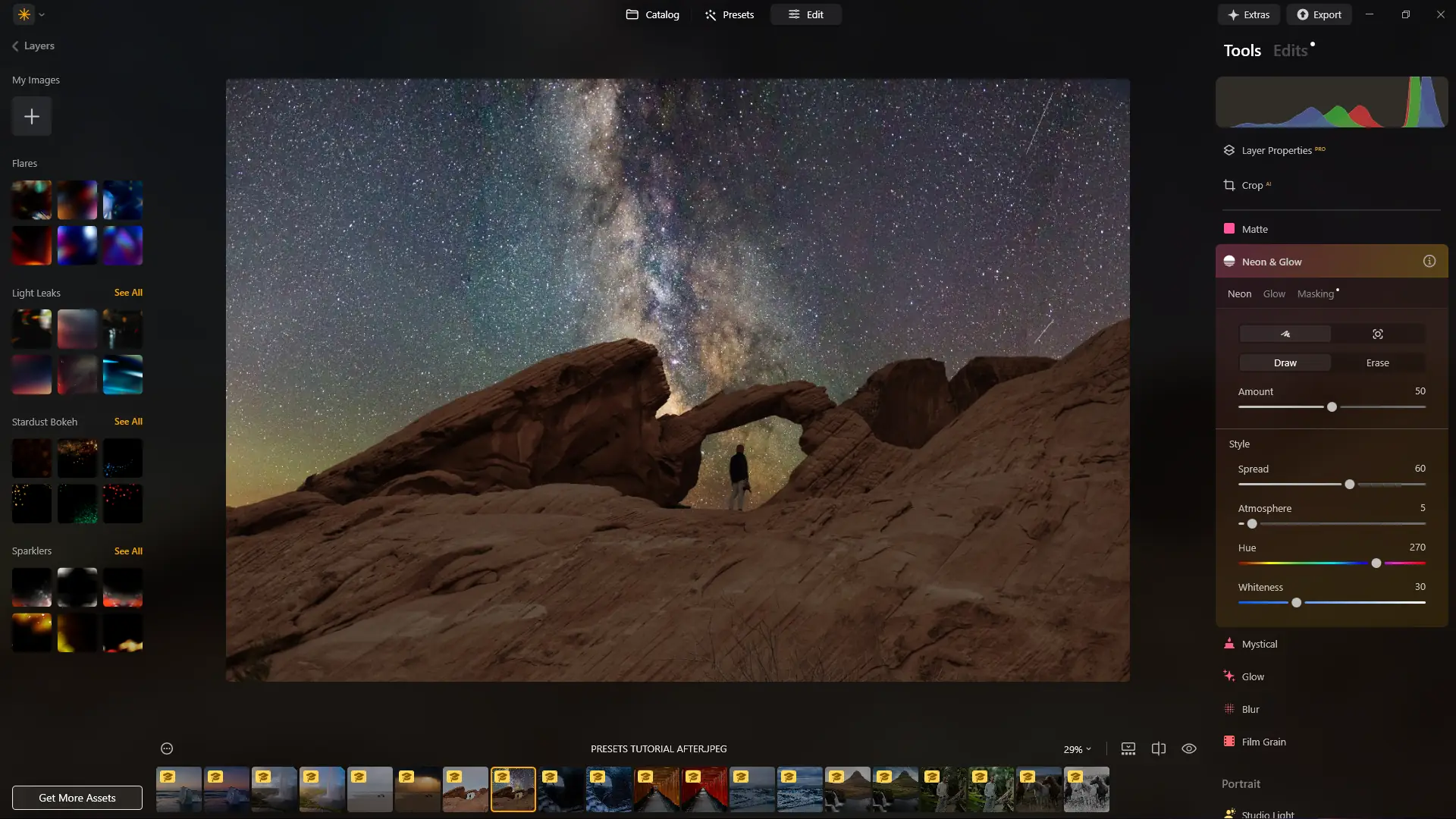
Task: Open Layer Properties tool
Action: pyautogui.click(x=1276, y=150)
